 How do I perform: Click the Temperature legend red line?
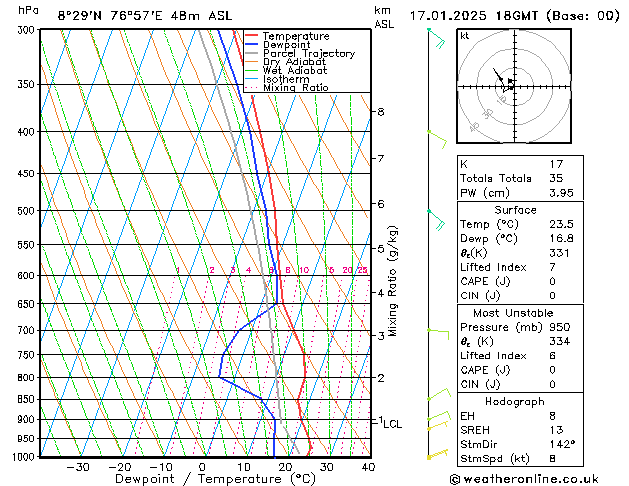[x=257, y=36]
